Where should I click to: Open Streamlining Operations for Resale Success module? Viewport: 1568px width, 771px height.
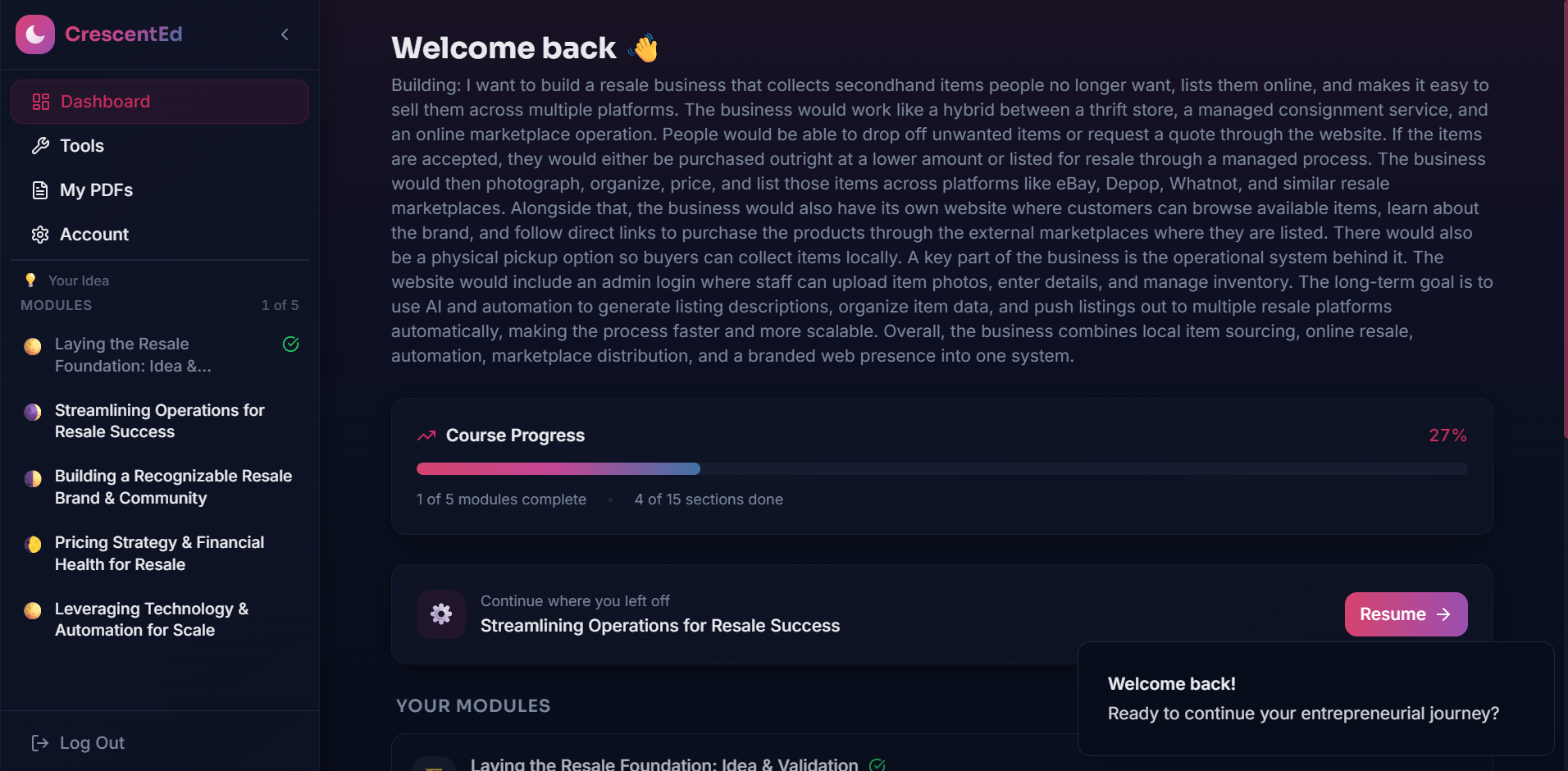click(x=160, y=421)
